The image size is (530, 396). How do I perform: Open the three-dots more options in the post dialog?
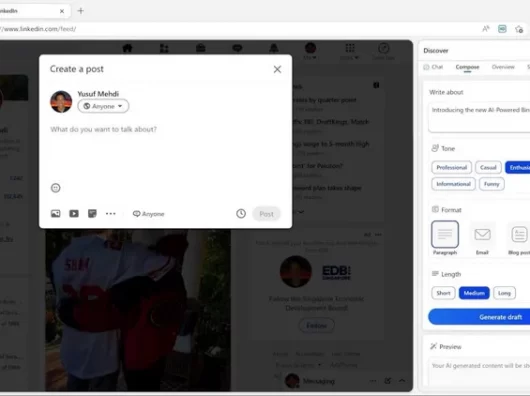[111, 214]
